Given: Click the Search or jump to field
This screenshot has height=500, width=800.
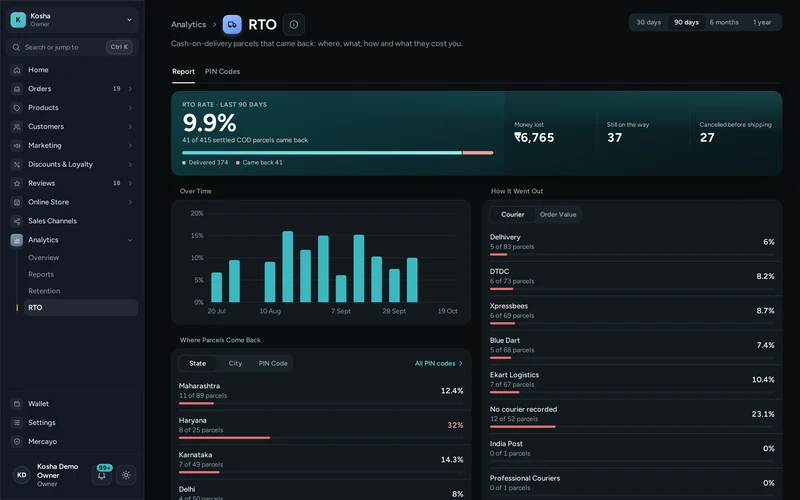Looking at the screenshot, I should (x=72, y=47).
